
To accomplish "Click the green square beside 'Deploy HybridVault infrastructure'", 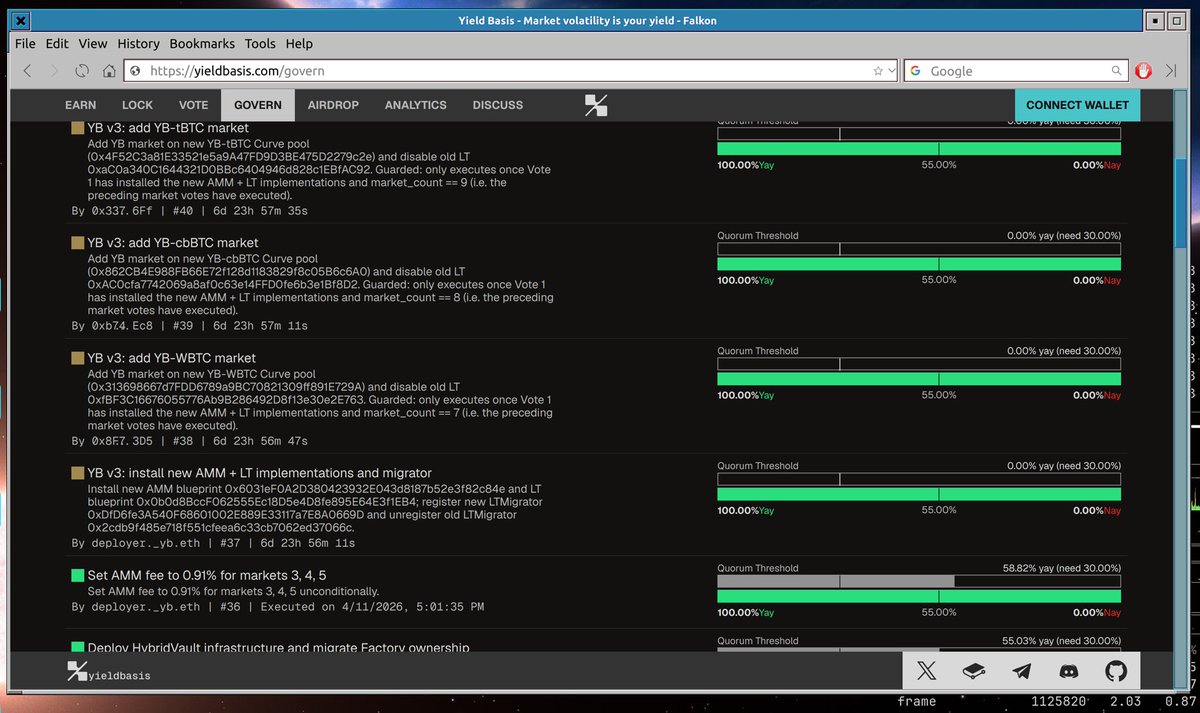I will point(77,648).
